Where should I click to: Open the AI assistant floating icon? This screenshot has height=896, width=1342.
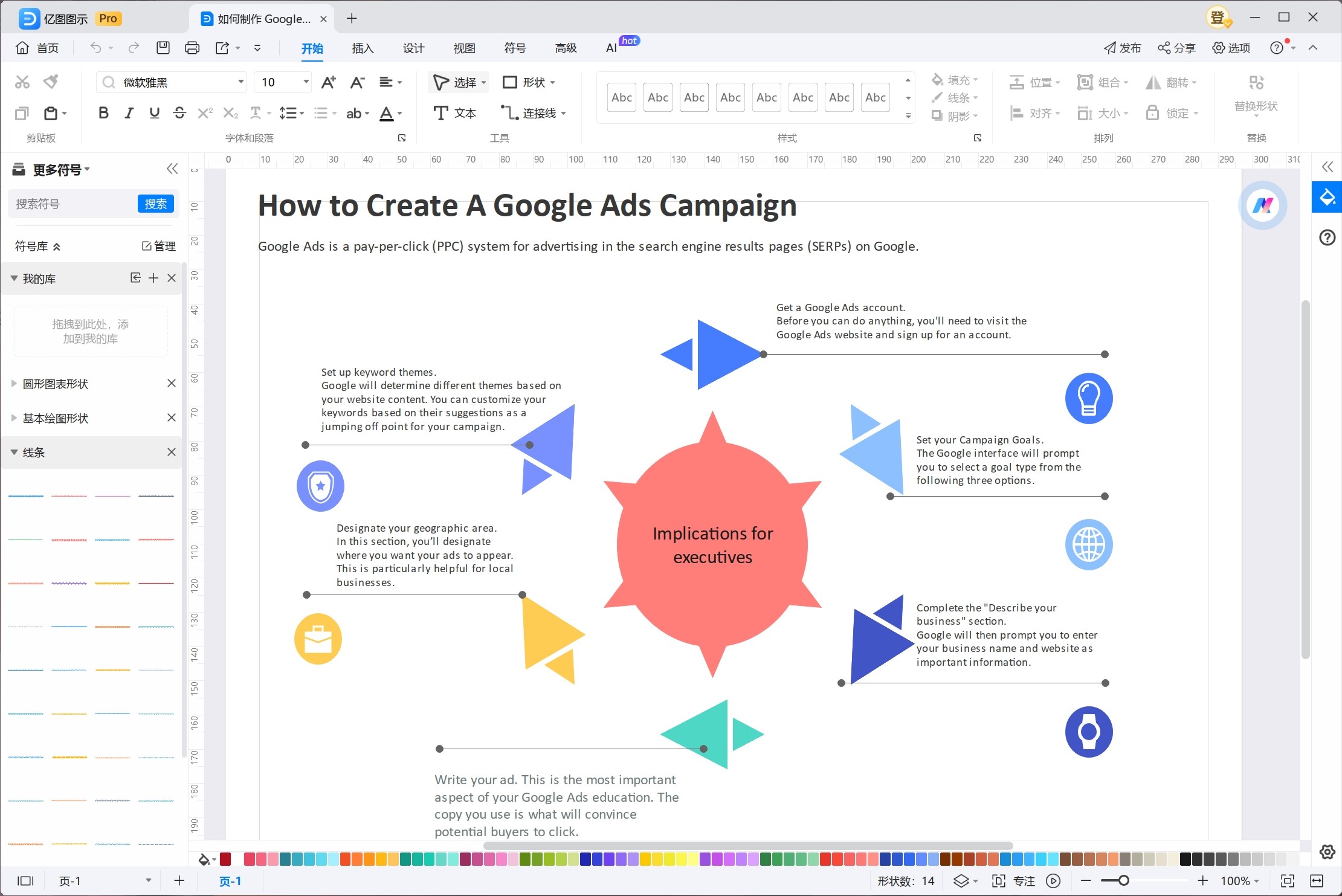point(1263,205)
